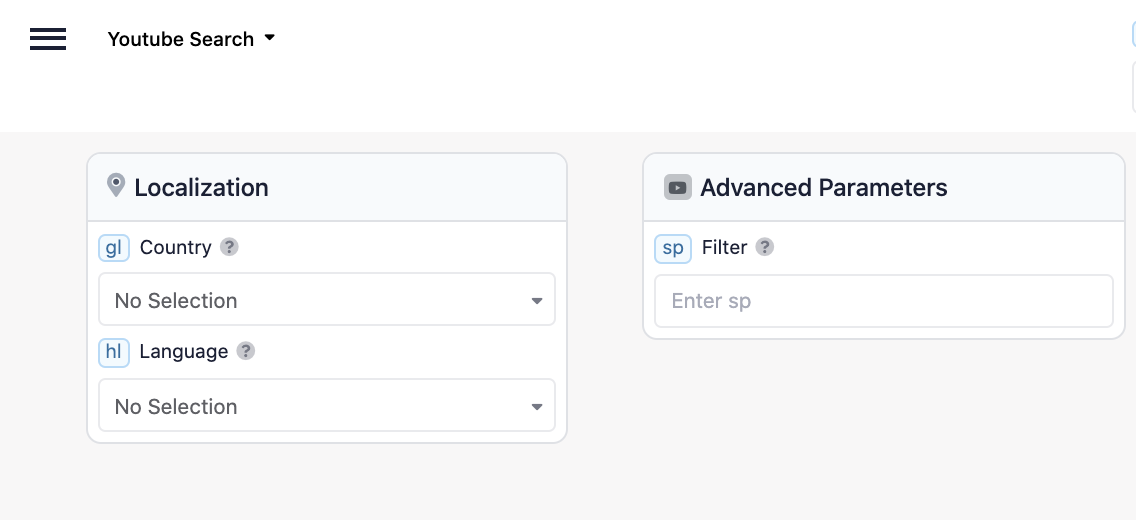
Task: Click the hl parameter badge
Action: click(x=114, y=352)
